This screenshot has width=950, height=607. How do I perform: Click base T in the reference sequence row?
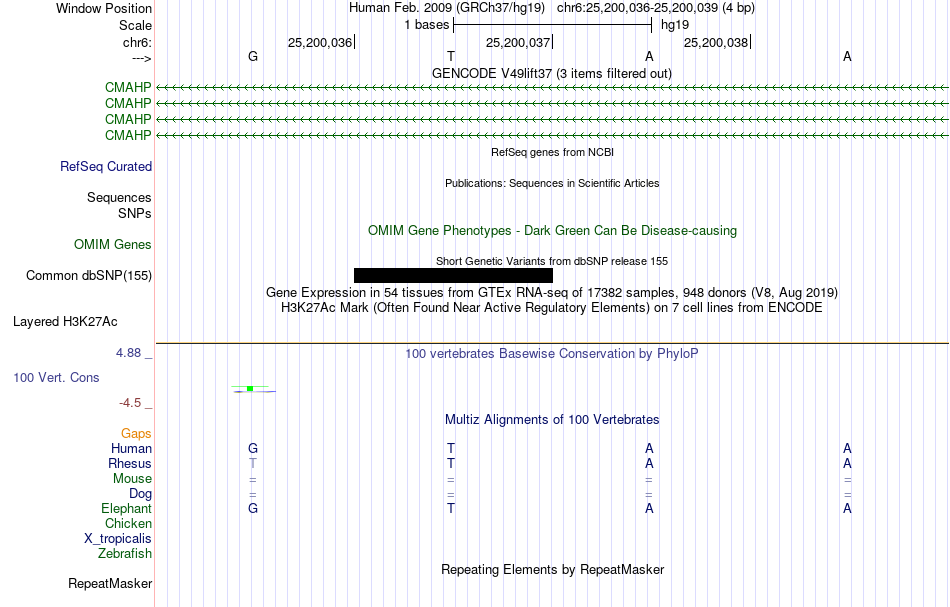(451, 56)
